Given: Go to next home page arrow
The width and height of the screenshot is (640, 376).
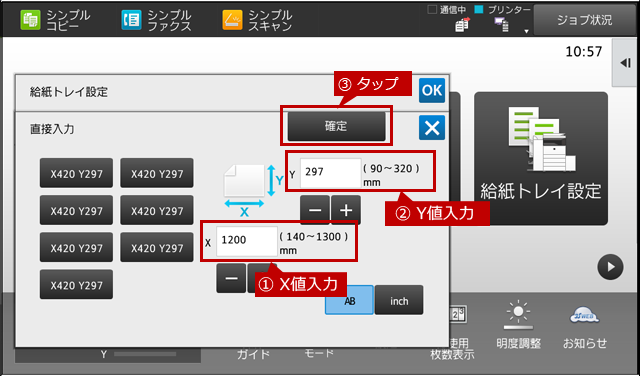Looking at the screenshot, I should (x=610, y=267).
